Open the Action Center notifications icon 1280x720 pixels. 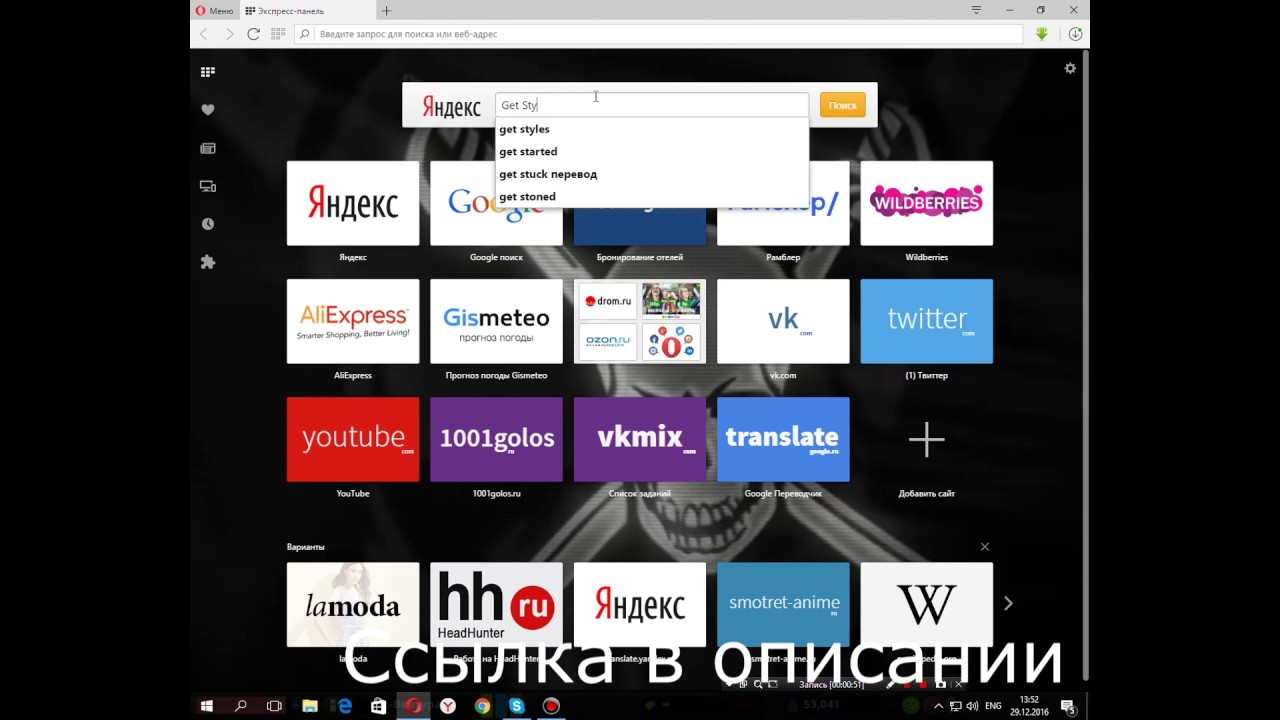[1067, 706]
